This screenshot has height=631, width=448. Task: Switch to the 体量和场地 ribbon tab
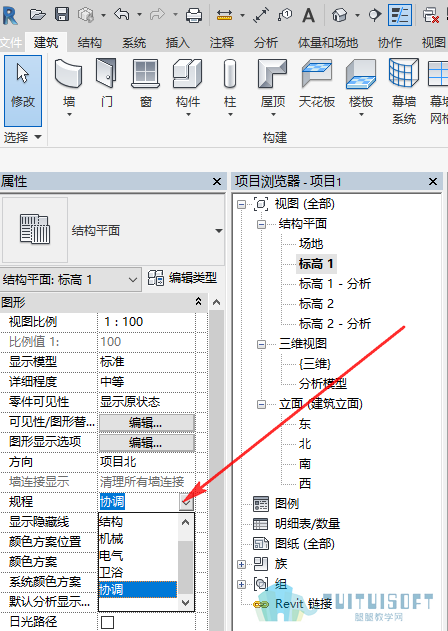[x=328, y=42]
